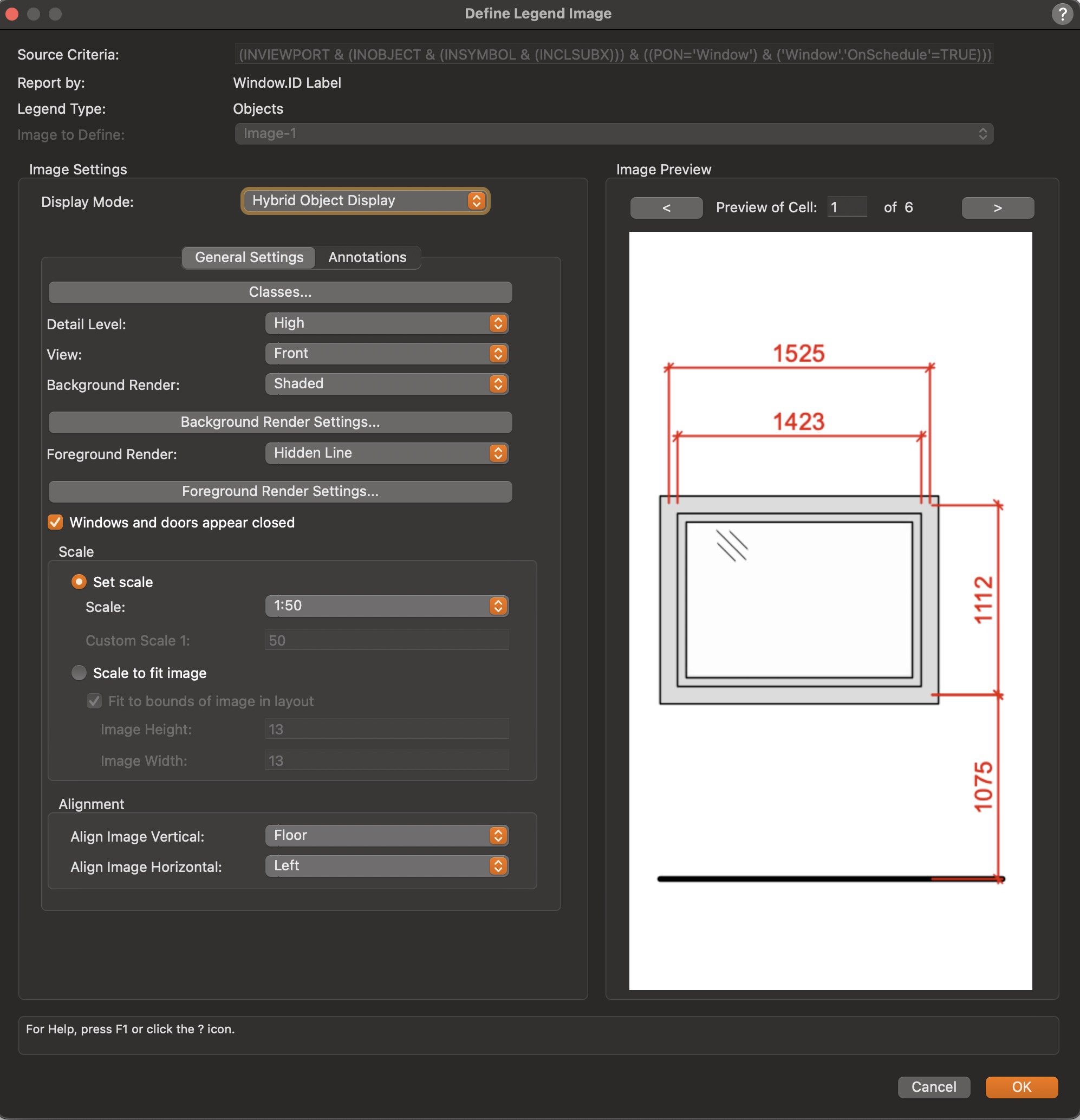Open the Classes... settings
Viewport: 1080px width, 1120px height.
pyautogui.click(x=280, y=292)
